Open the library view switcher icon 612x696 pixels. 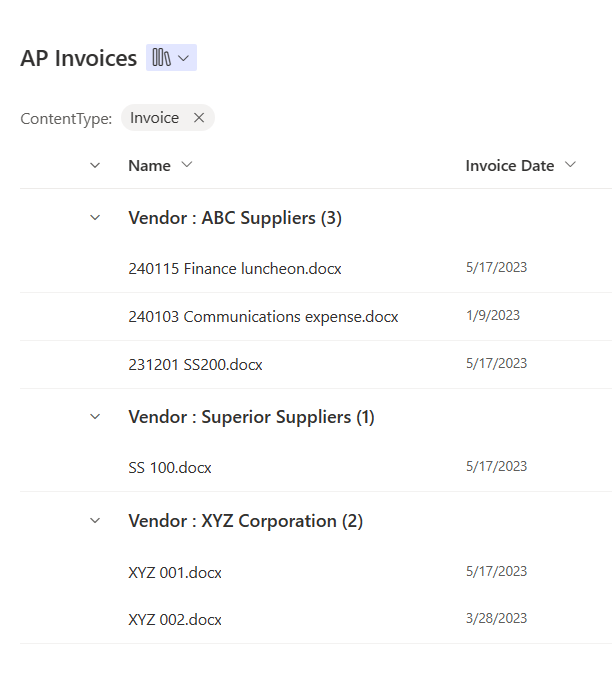[171, 58]
